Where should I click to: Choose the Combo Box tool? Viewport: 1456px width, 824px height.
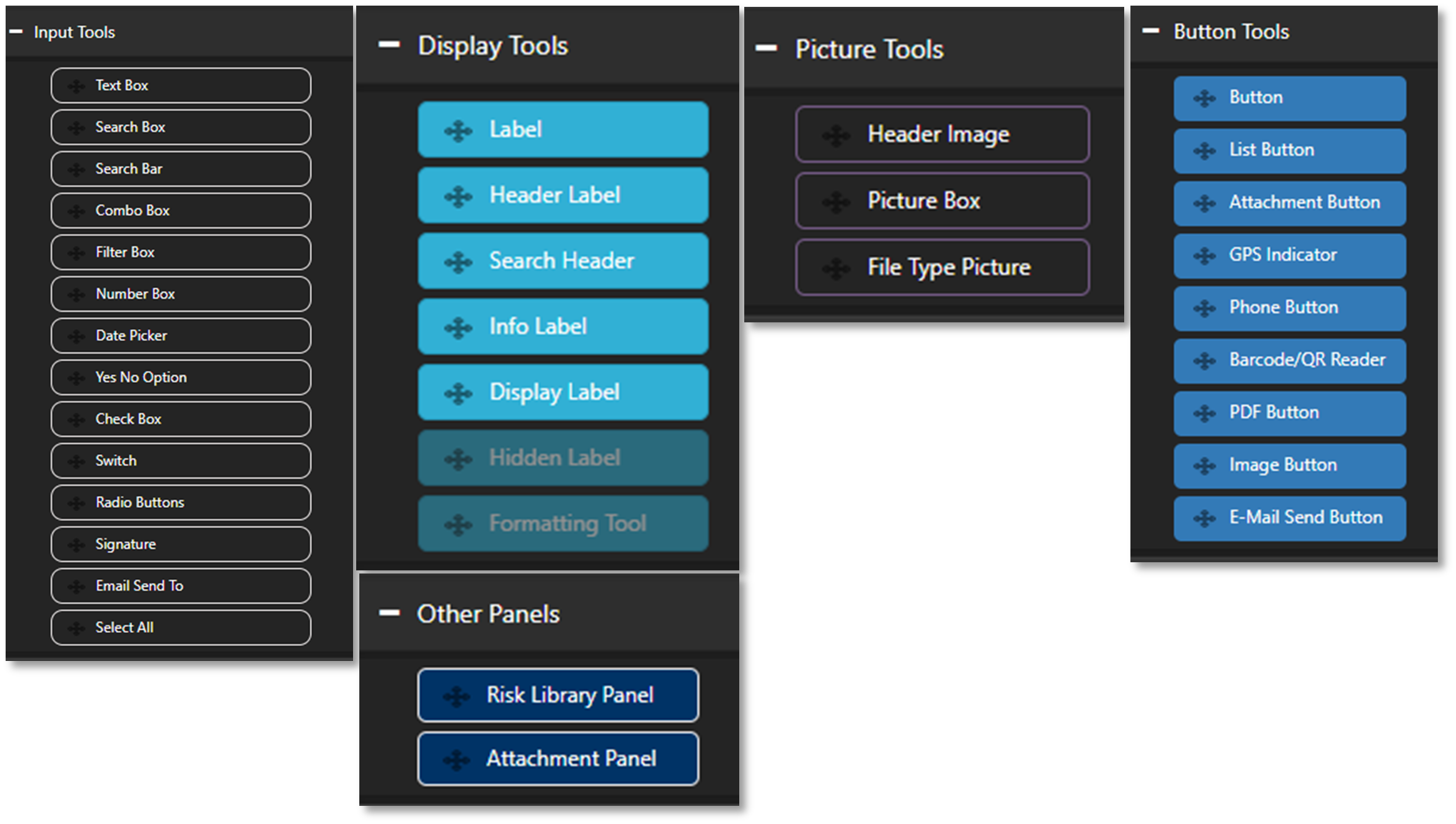point(181,211)
